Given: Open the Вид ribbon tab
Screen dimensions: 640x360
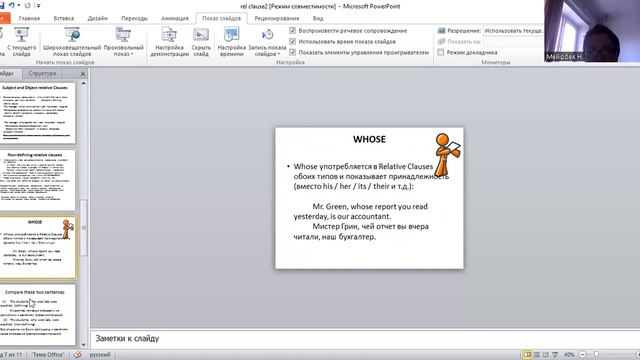Looking at the screenshot, I should pyautogui.click(x=318, y=18).
